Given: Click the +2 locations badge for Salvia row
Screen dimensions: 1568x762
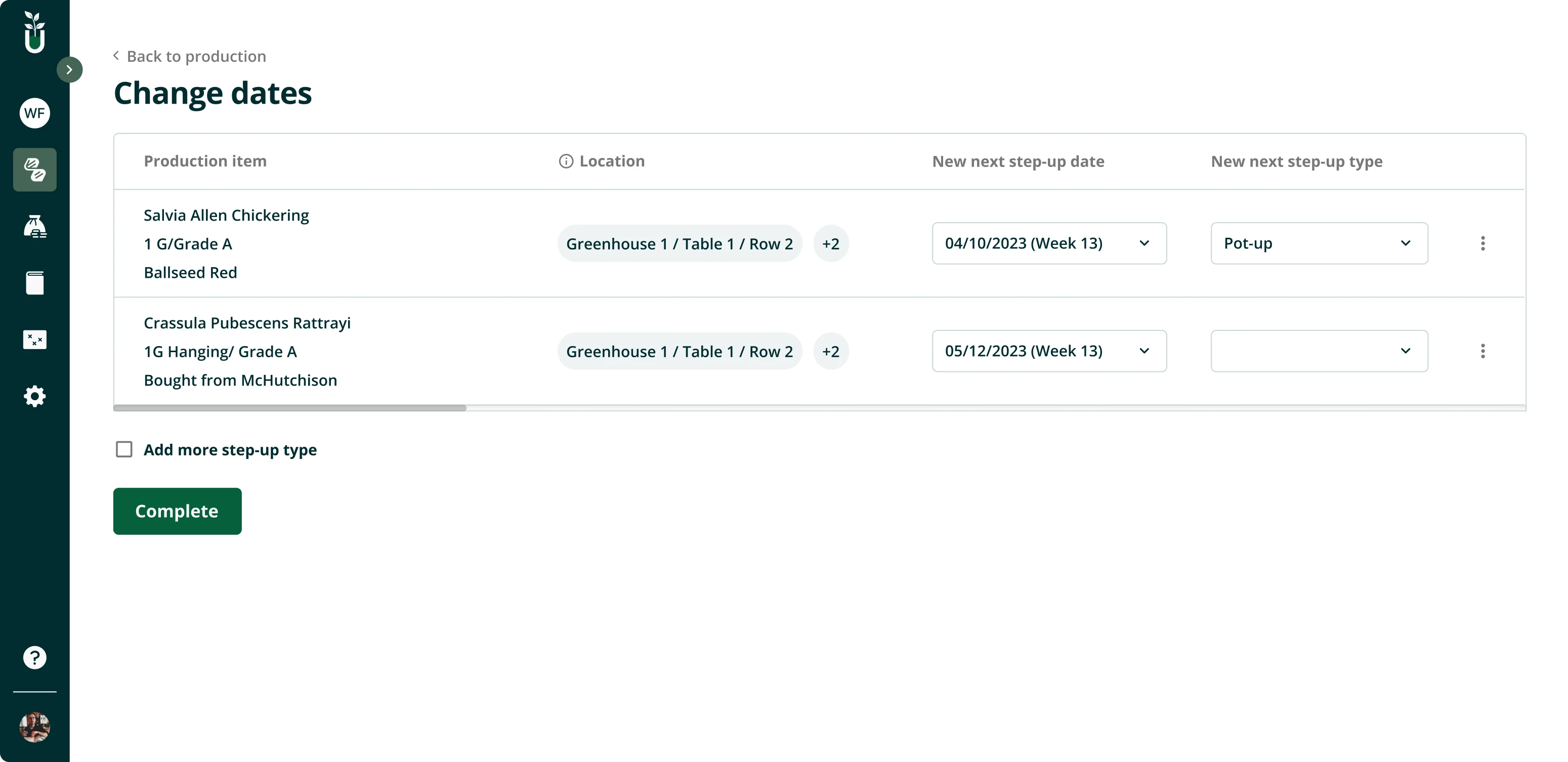Looking at the screenshot, I should tap(830, 243).
